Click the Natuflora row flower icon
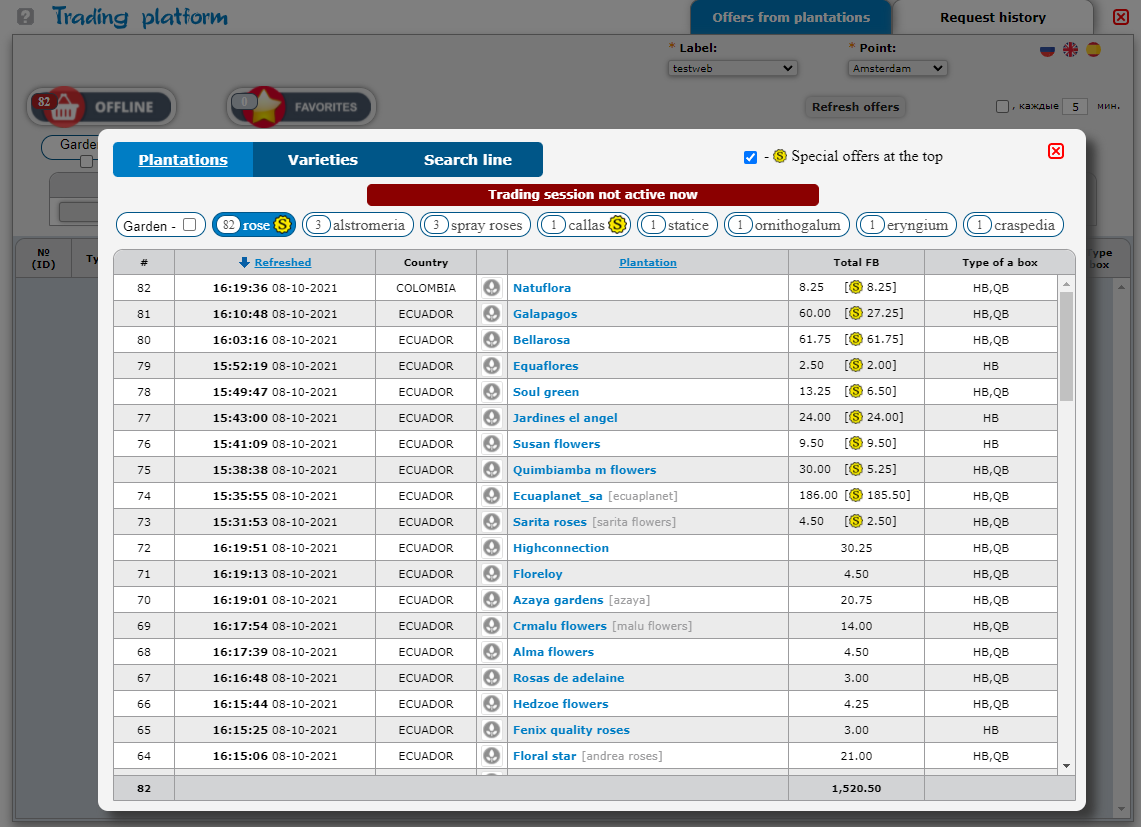Viewport: 1141px width, 827px height. click(491, 288)
